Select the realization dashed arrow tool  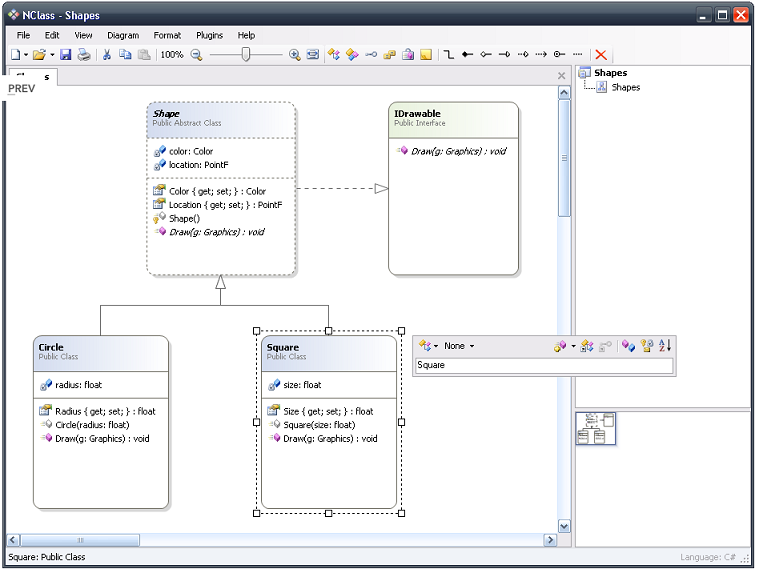[523, 55]
